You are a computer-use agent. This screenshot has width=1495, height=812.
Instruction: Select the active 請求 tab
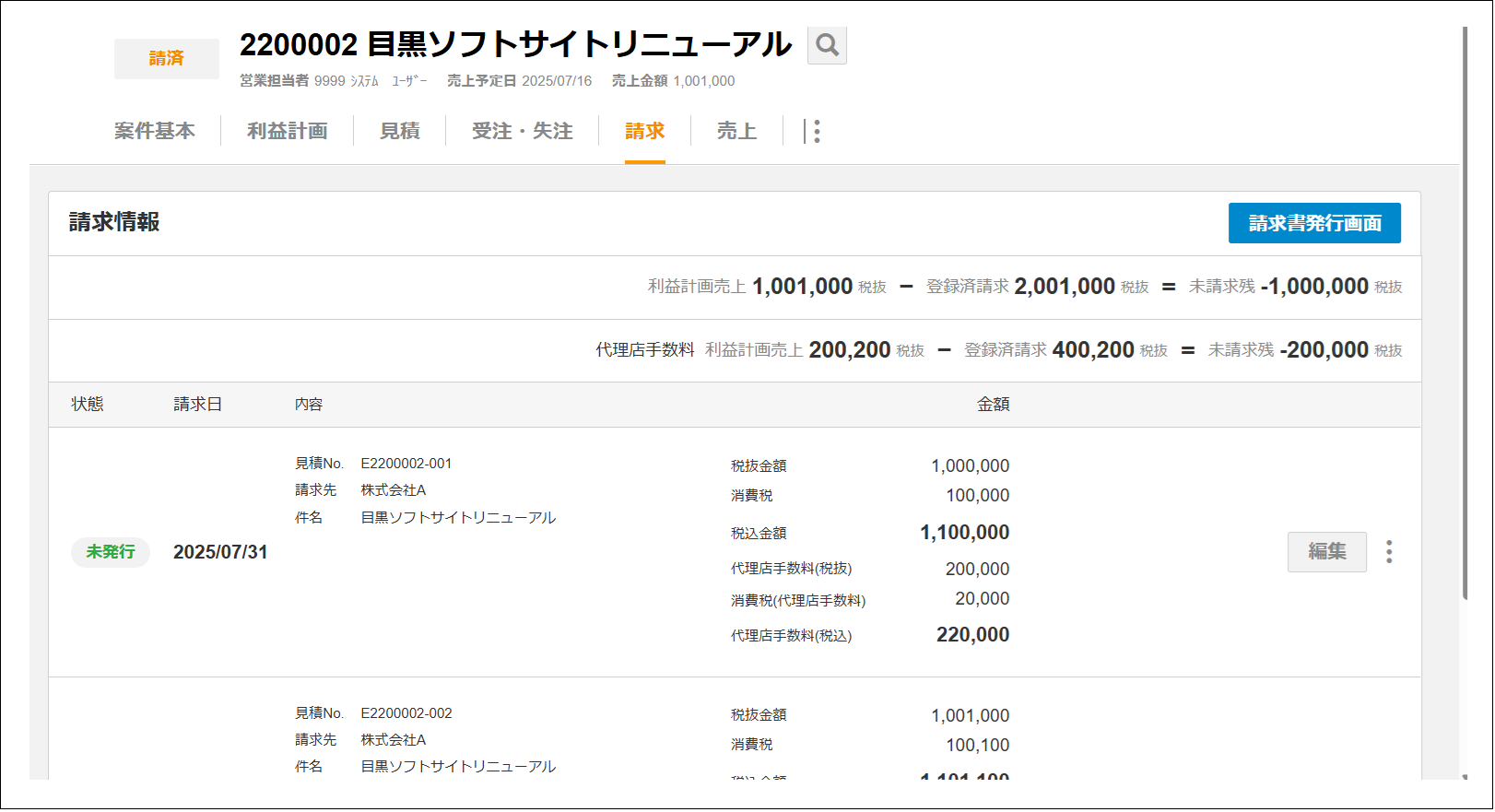(644, 132)
